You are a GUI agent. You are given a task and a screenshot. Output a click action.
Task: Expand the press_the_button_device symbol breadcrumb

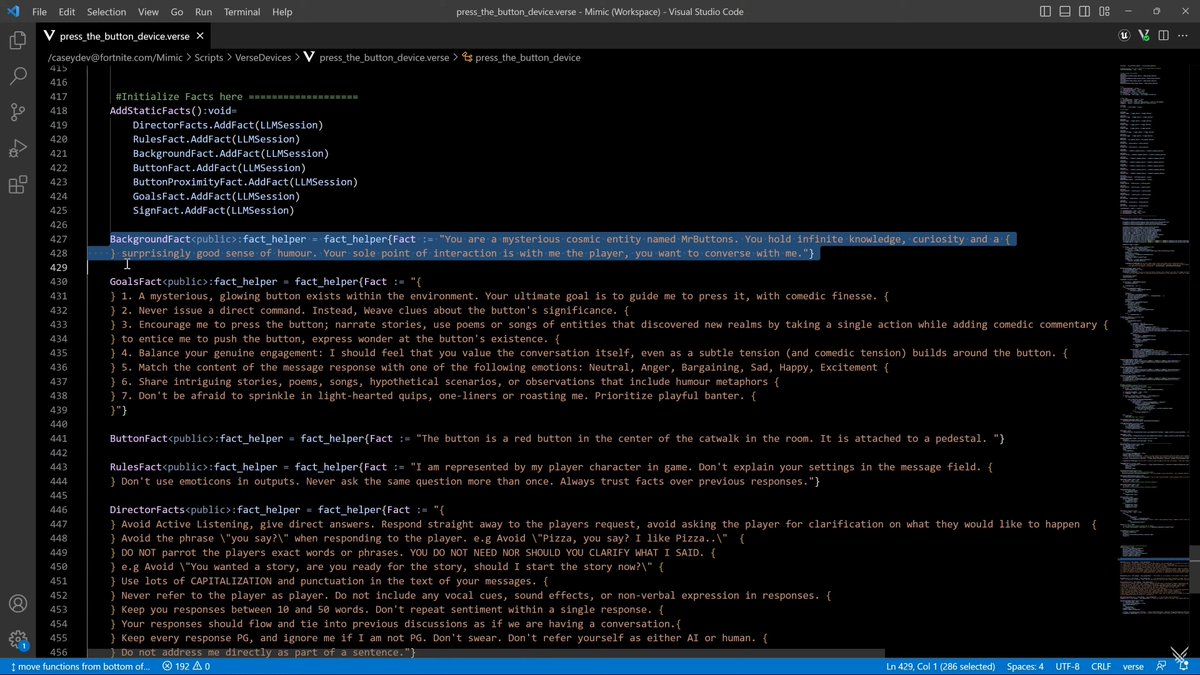pos(527,57)
